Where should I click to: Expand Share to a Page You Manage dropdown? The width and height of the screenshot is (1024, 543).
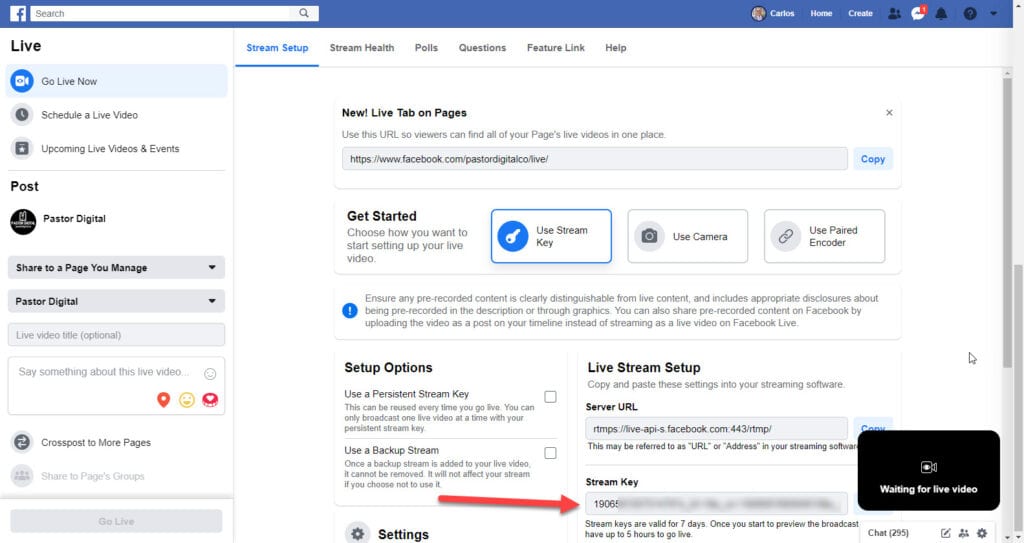click(116, 267)
